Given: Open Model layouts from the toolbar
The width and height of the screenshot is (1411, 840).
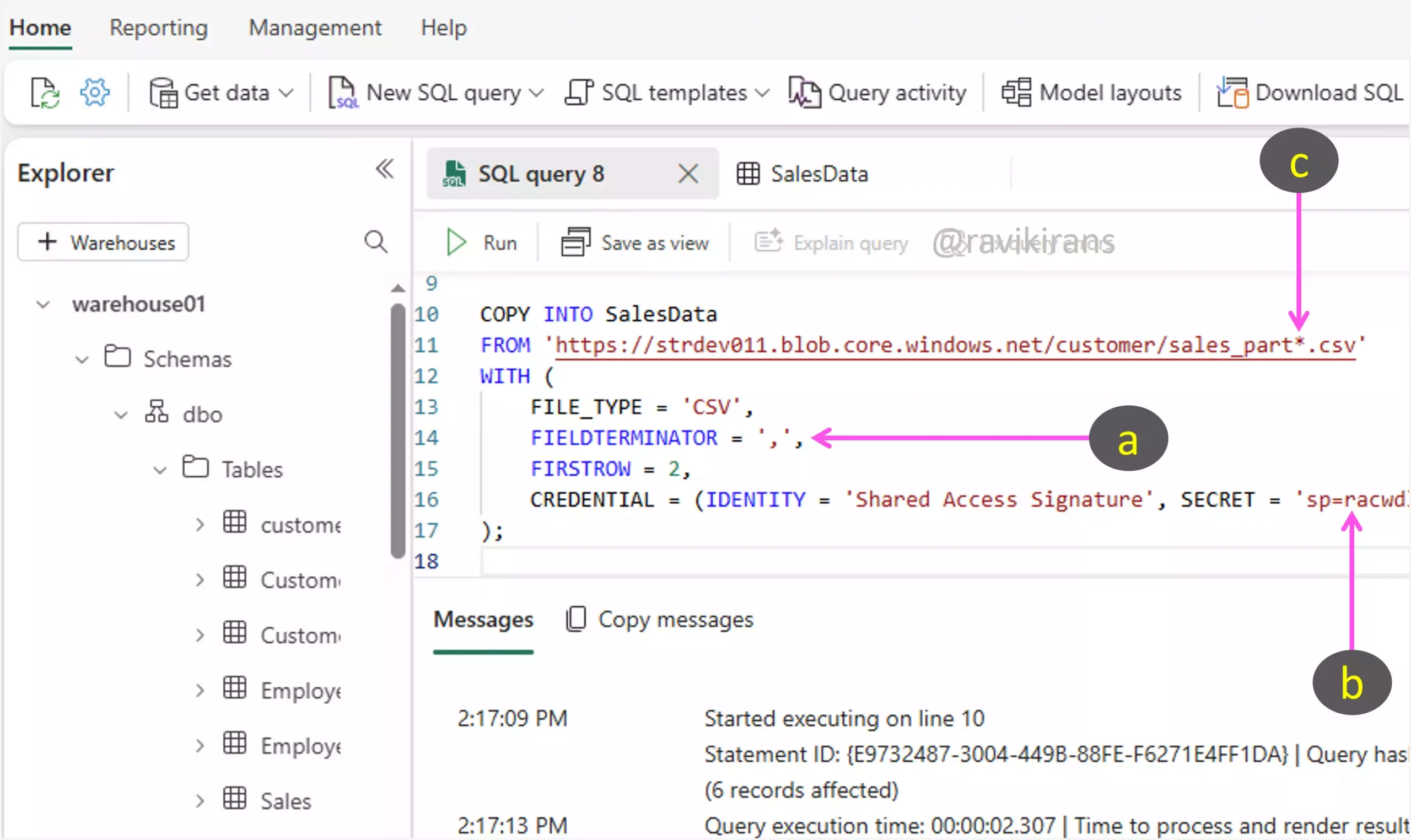Looking at the screenshot, I should coord(1092,93).
